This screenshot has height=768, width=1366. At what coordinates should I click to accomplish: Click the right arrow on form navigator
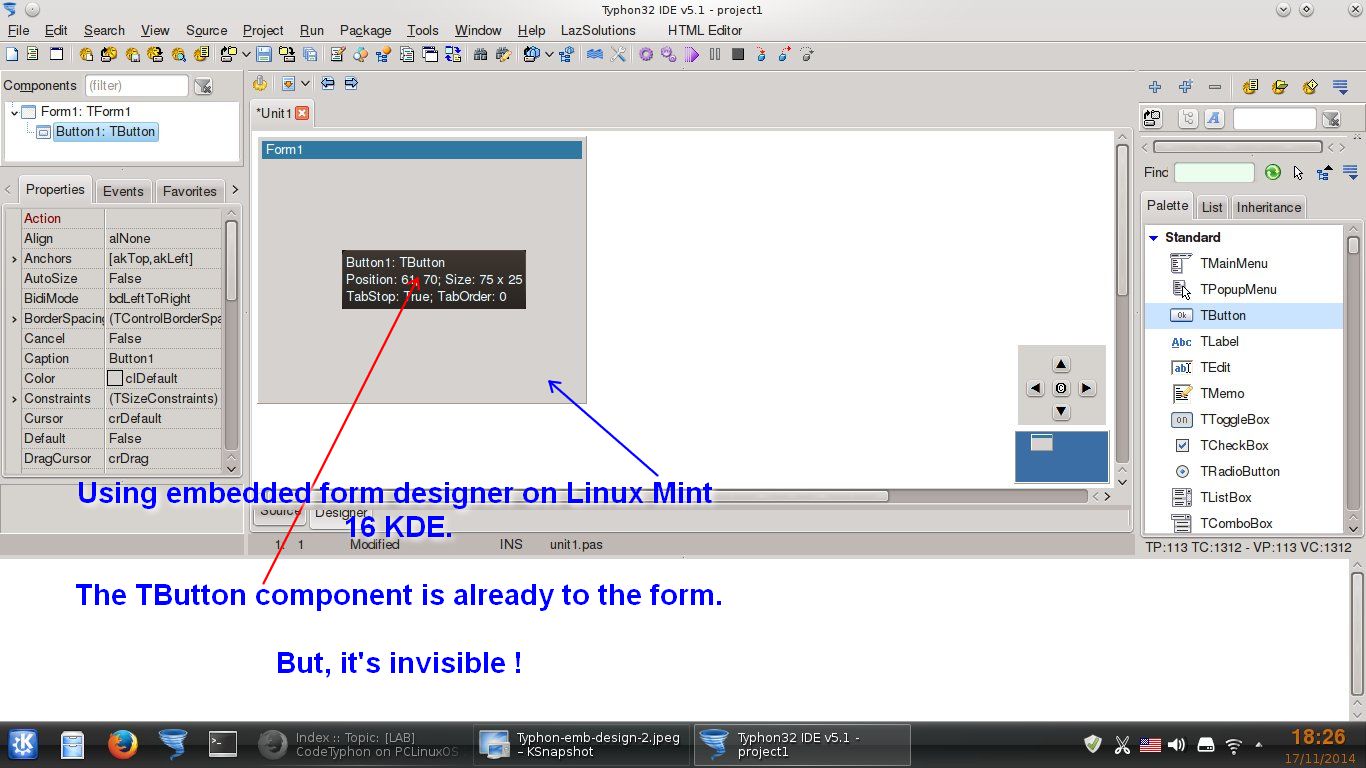click(1087, 388)
